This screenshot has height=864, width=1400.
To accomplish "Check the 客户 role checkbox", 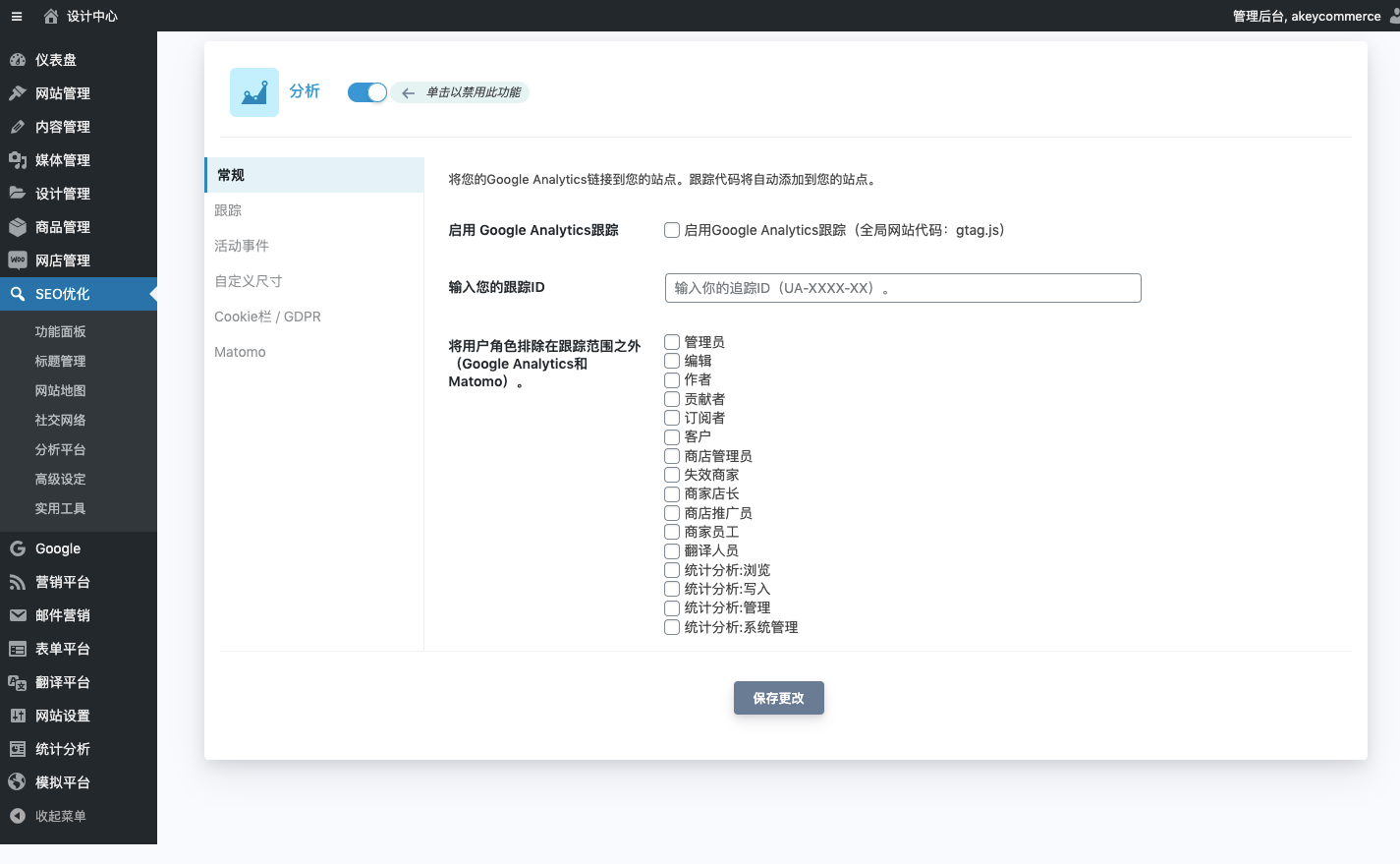I will (x=672, y=437).
